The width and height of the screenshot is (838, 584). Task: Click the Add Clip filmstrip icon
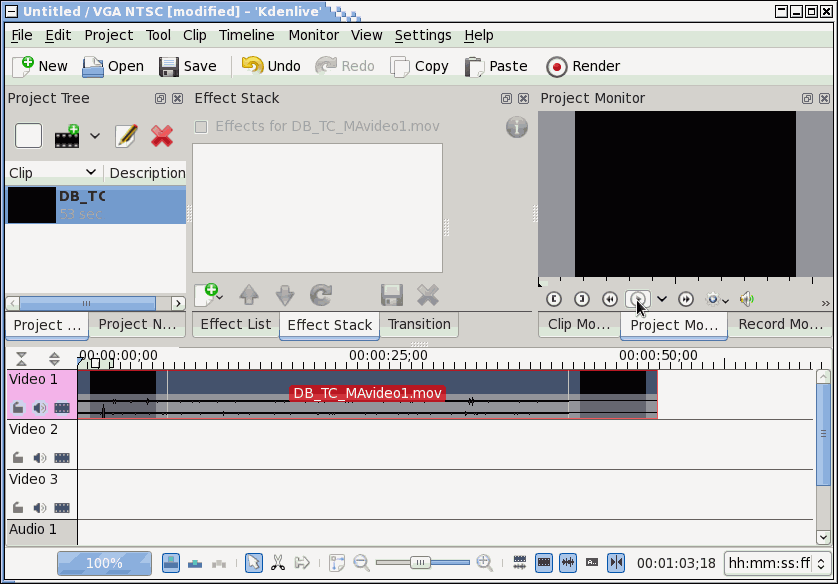pos(67,136)
